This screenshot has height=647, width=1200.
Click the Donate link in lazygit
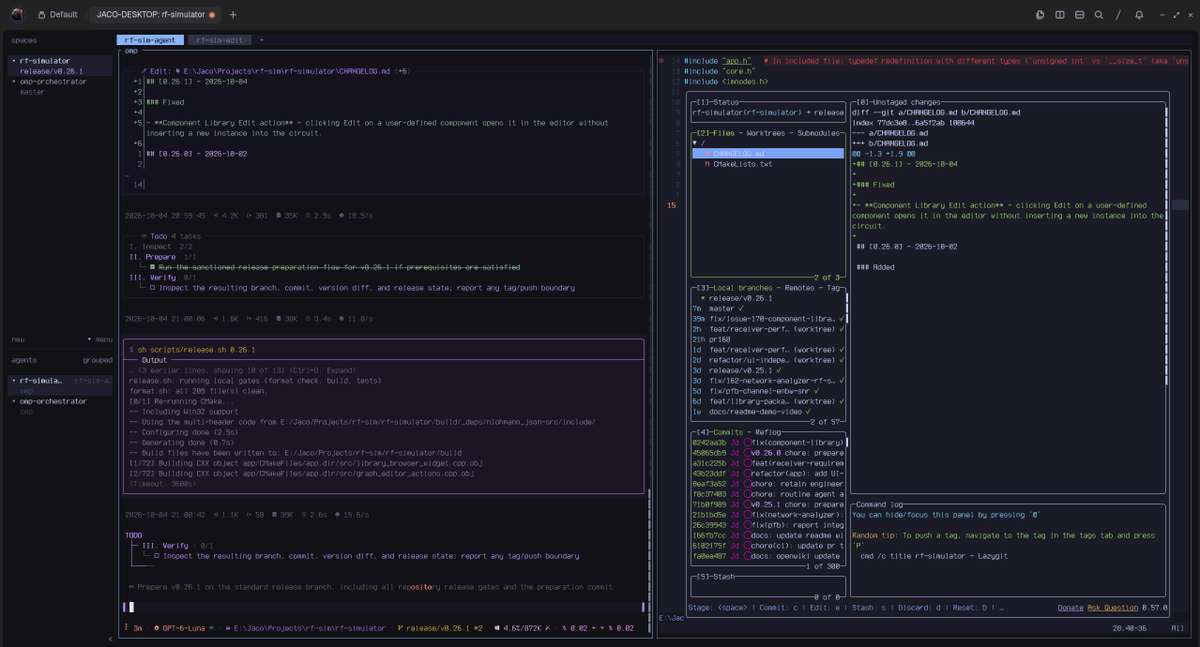click(x=1070, y=607)
